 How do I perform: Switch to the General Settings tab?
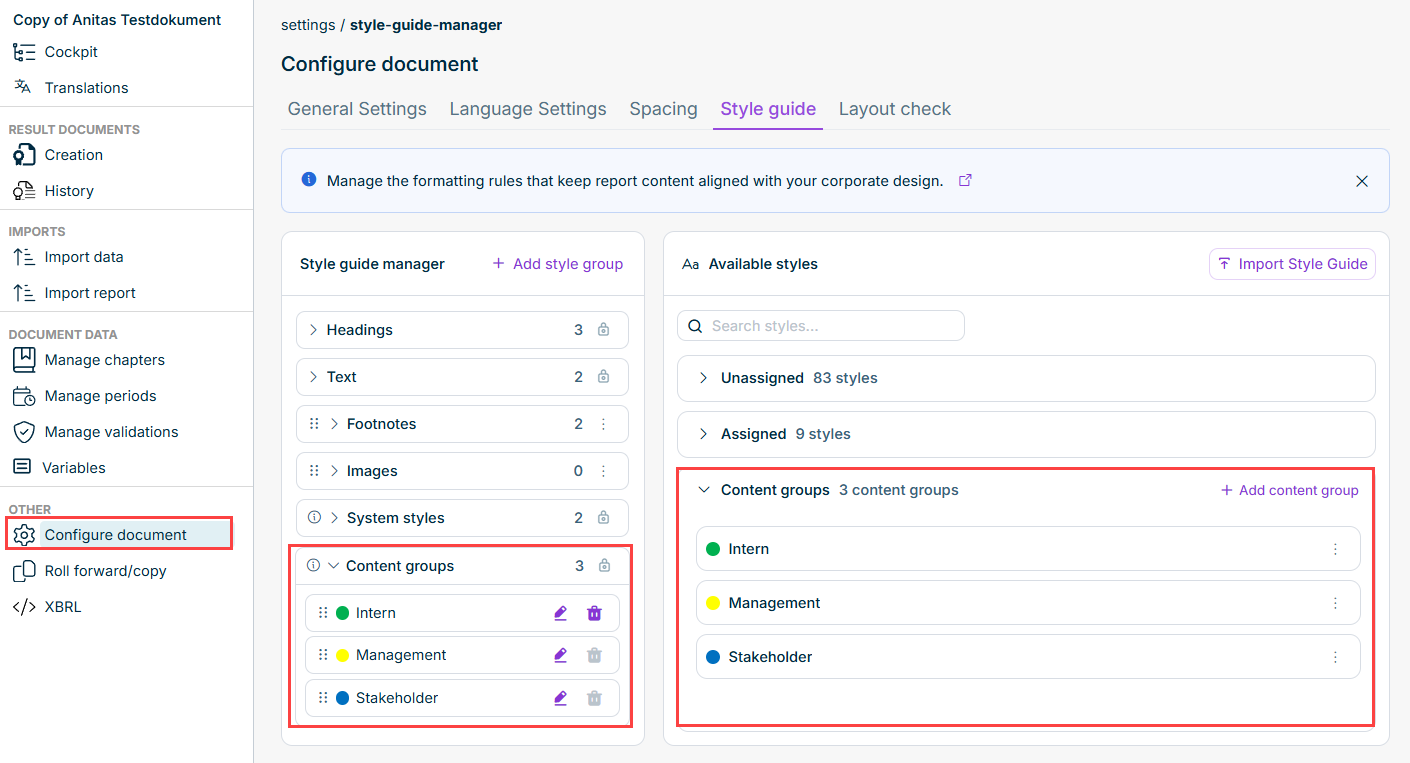point(357,109)
